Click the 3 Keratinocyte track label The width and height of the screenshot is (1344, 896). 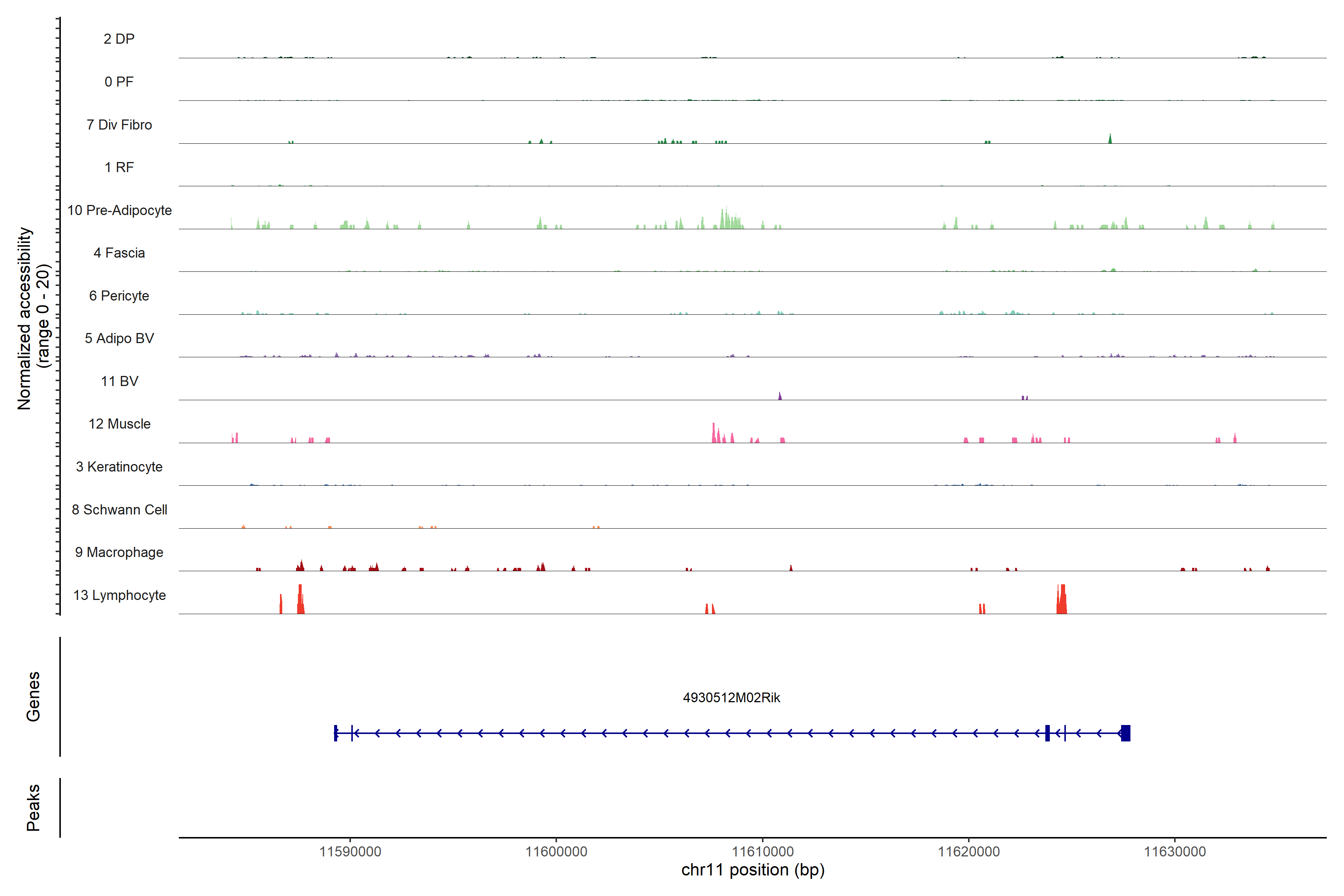119,467
